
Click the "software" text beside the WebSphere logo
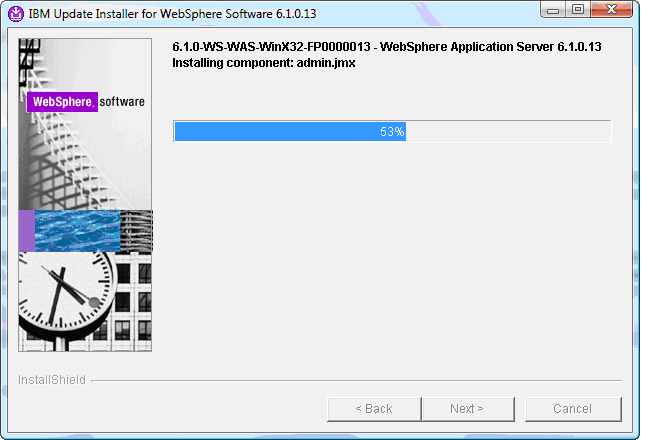[x=122, y=102]
